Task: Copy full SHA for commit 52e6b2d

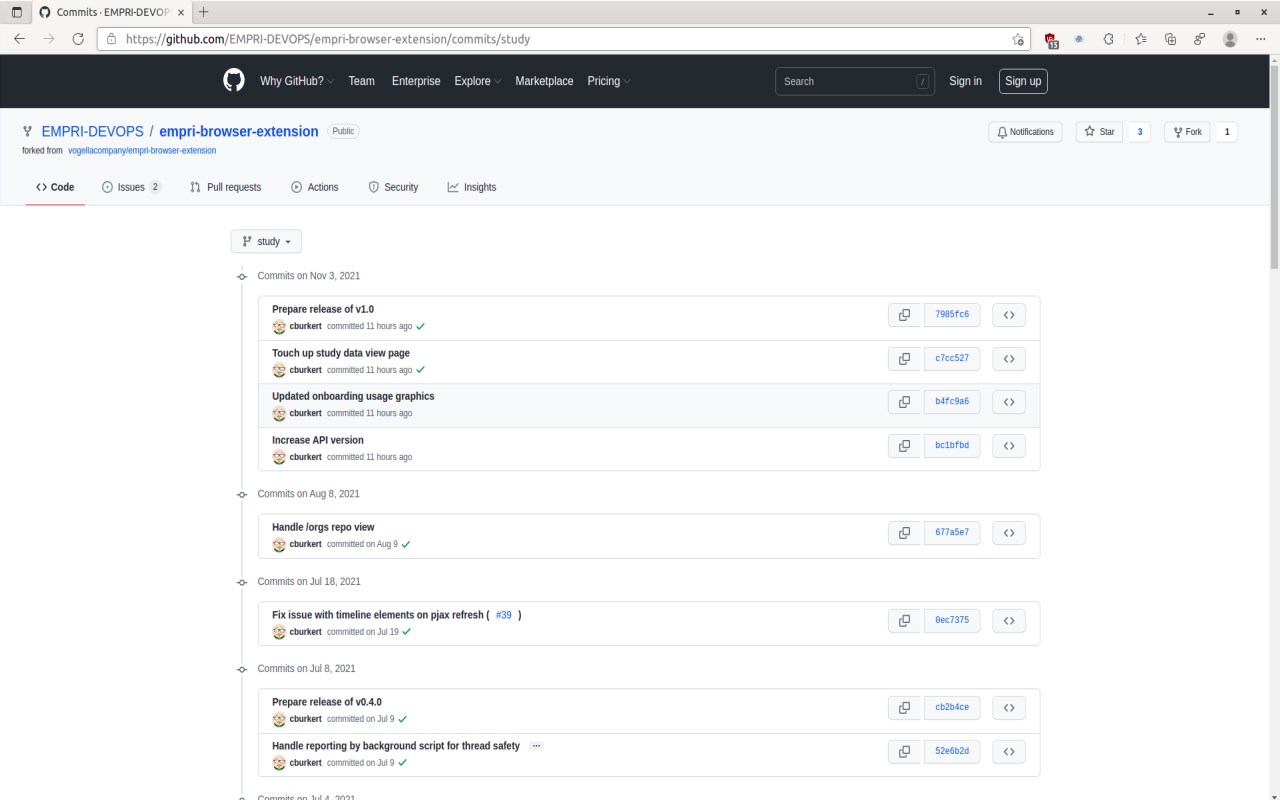Action: [x=904, y=751]
